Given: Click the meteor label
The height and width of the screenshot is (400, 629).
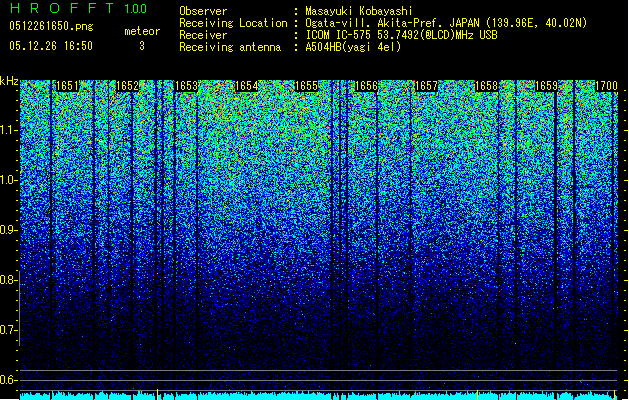Looking at the screenshot, I should pos(142,31).
